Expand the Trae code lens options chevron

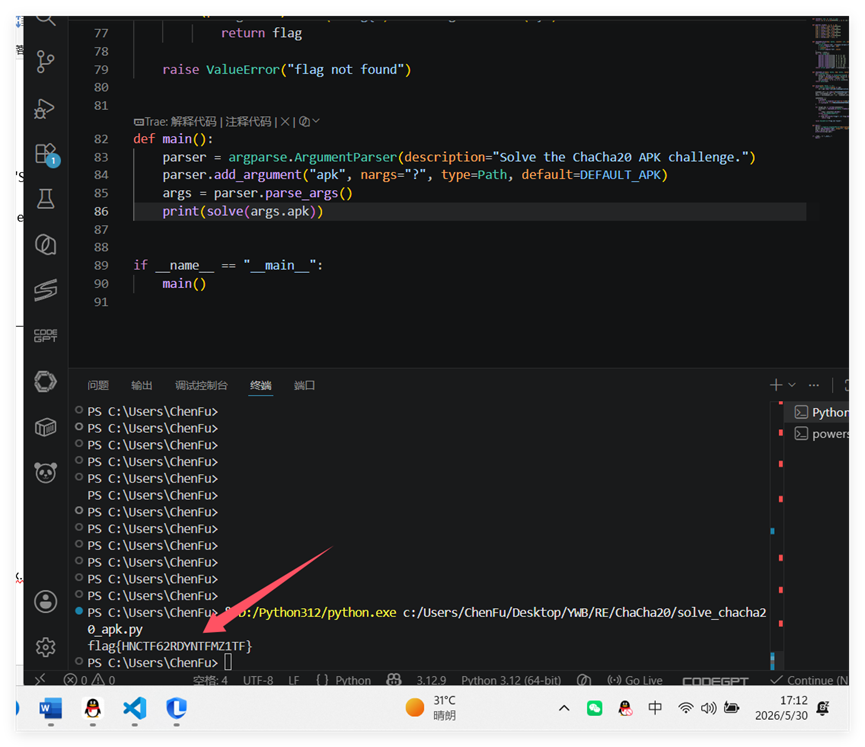click(317, 121)
